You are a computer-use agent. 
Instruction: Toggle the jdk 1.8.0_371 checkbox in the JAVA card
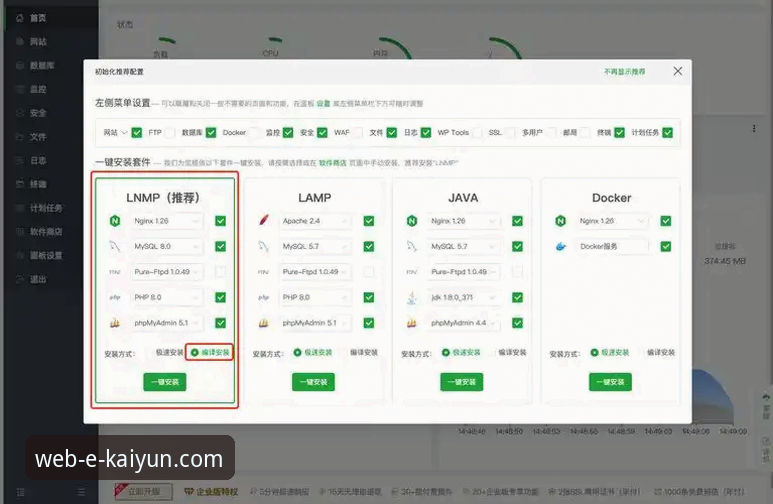tap(517, 297)
